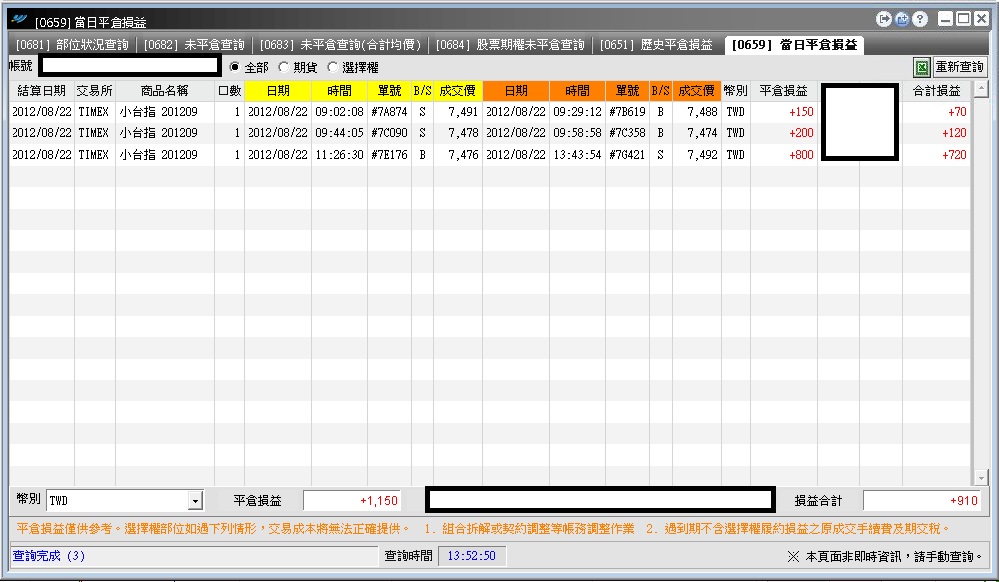The height and width of the screenshot is (582, 999).
Task: Click the pop-out arrow icon in title bar
Action: coord(884,19)
